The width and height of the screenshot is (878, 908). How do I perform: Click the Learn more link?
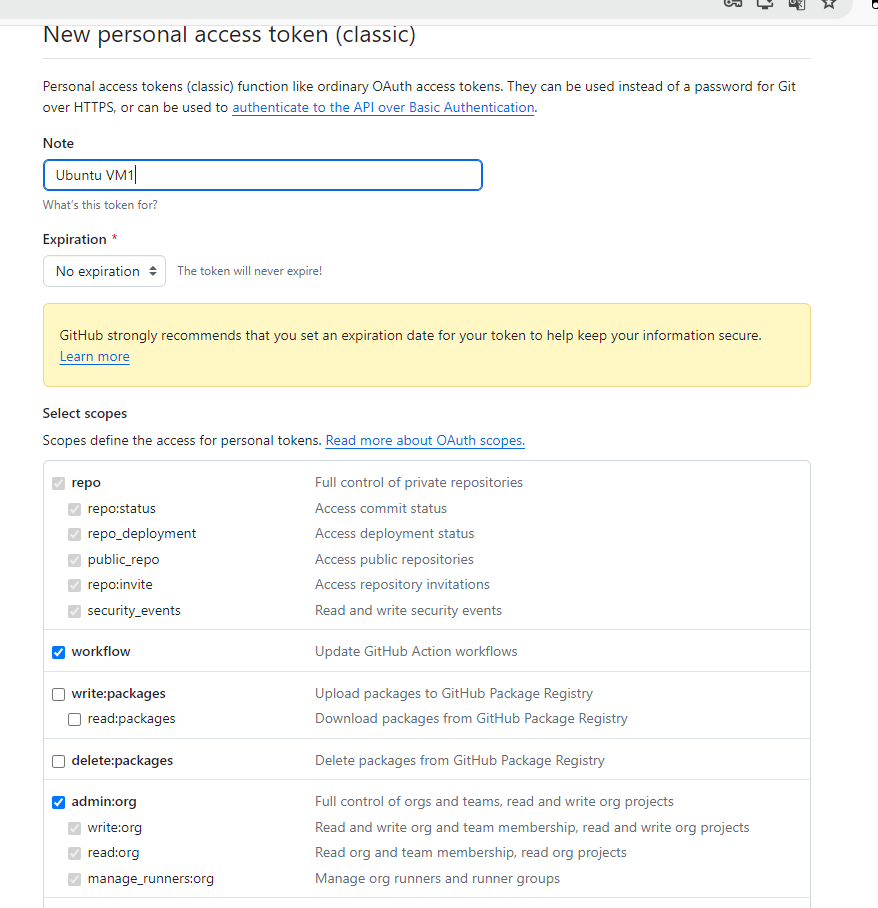coord(94,357)
